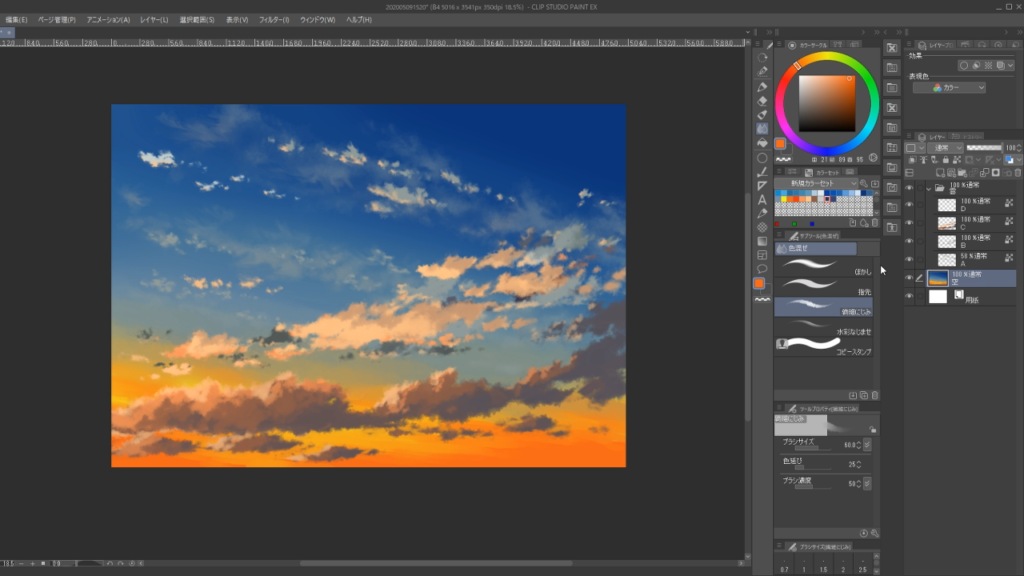Select the color blend (droplets) tool
The image size is (1024, 576).
point(762,129)
